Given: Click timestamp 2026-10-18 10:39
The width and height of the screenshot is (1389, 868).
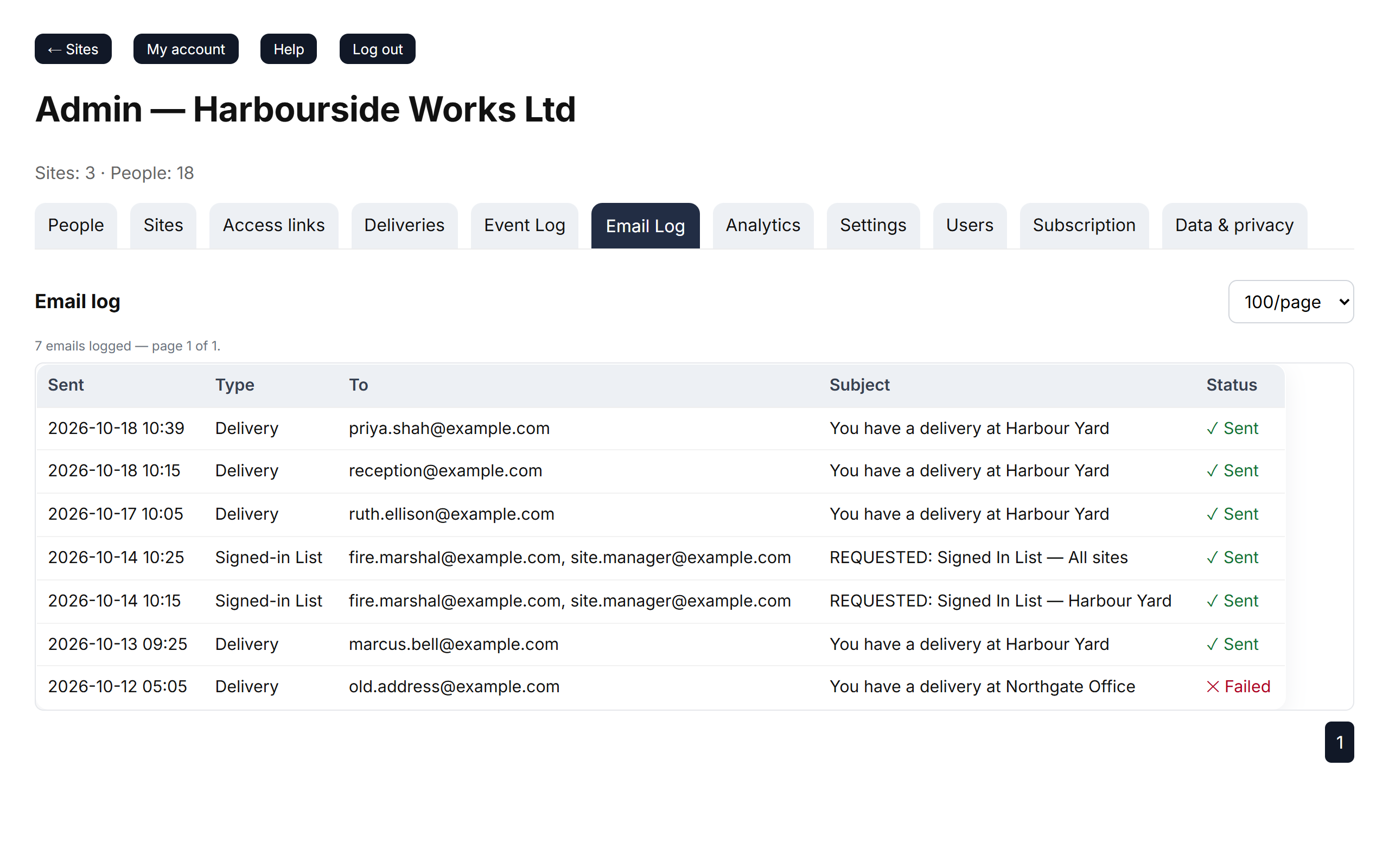Looking at the screenshot, I should 117,428.
